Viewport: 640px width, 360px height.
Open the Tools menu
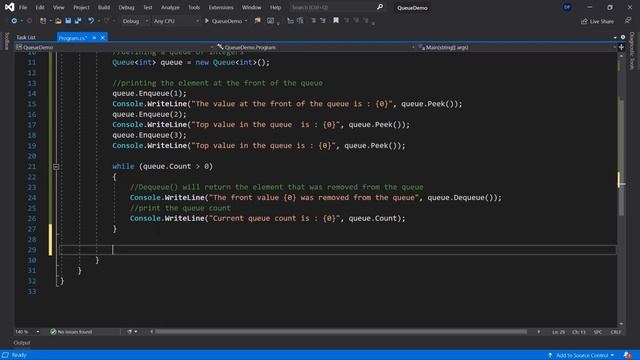194,7
